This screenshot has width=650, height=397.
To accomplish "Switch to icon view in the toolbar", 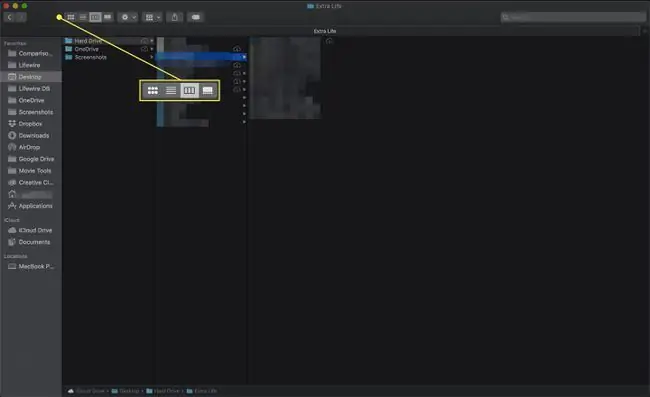I will 71,17.
